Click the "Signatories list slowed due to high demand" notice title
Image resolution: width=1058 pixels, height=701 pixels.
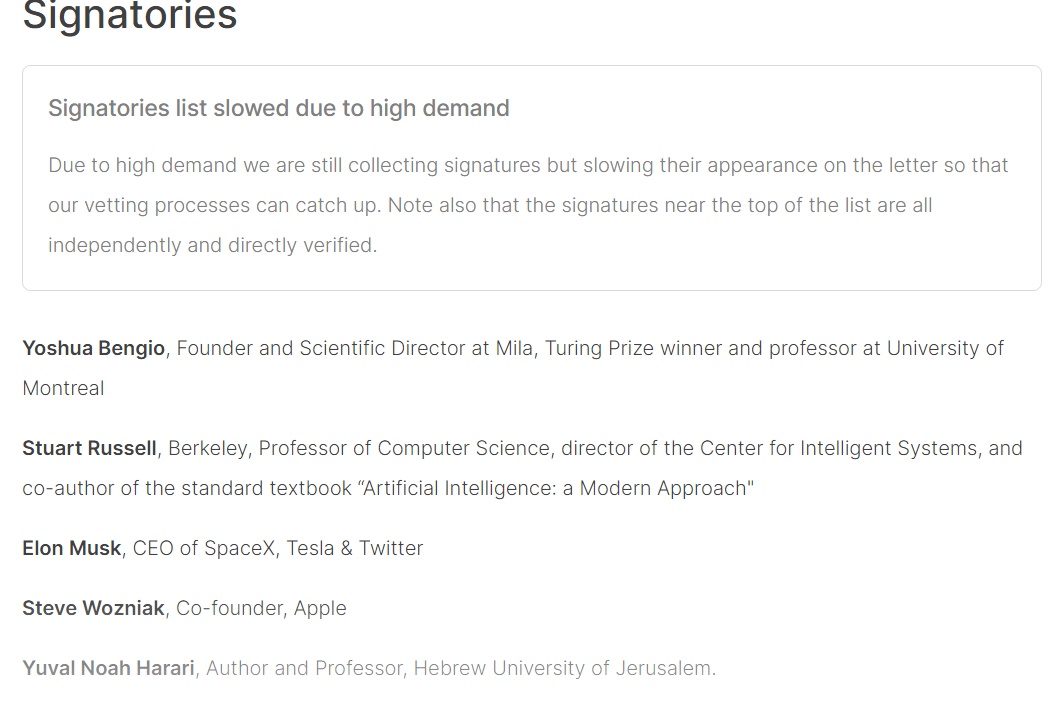278,108
